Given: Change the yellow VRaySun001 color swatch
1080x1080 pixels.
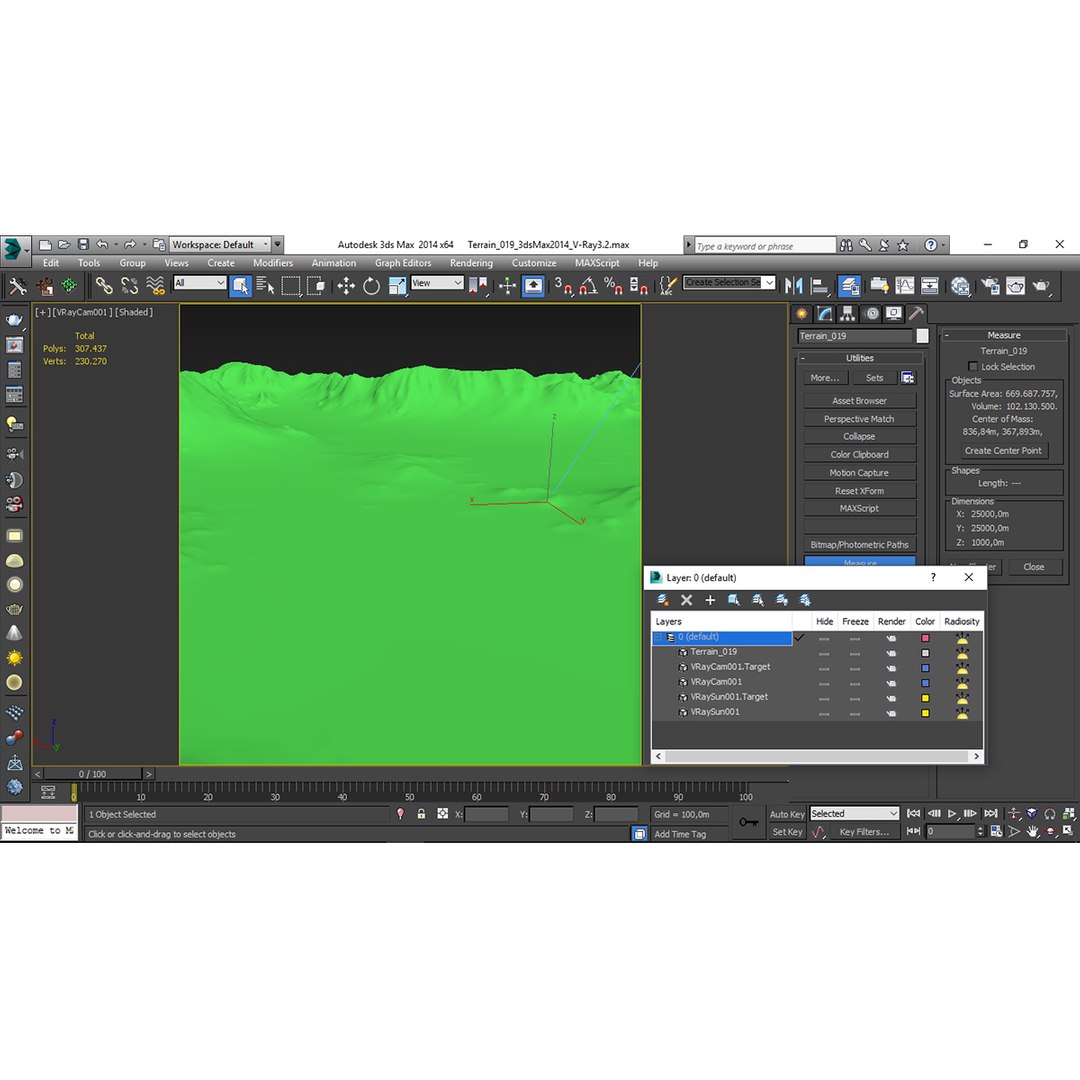Looking at the screenshot, I should [x=925, y=714].
